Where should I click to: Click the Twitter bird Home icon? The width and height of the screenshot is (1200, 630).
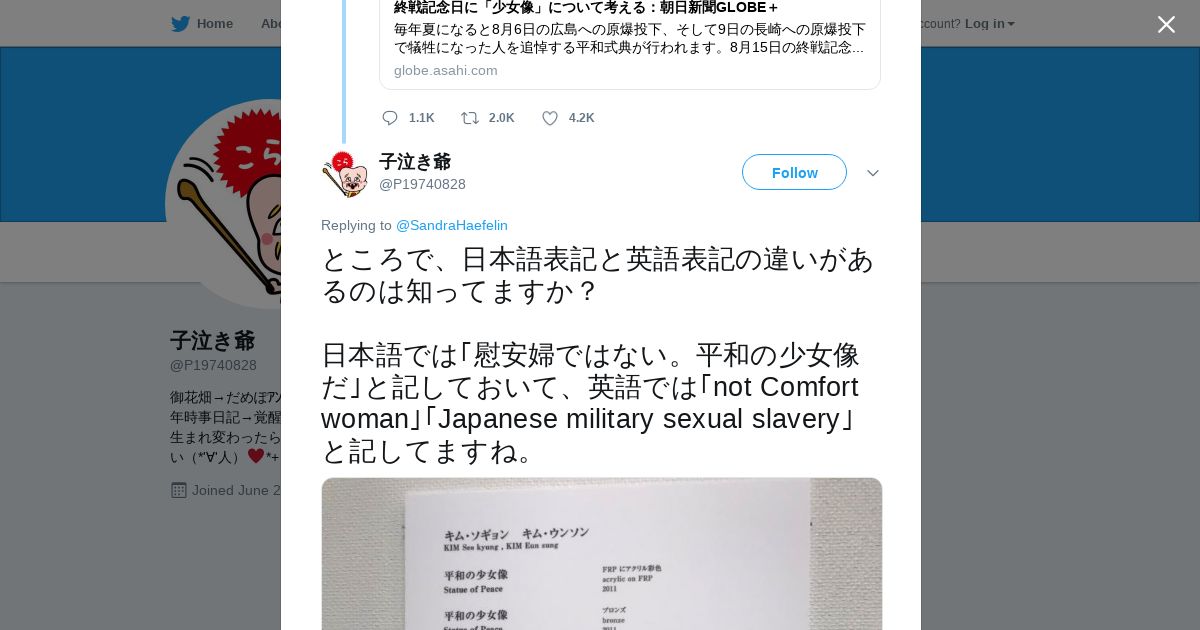tap(180, 23)
